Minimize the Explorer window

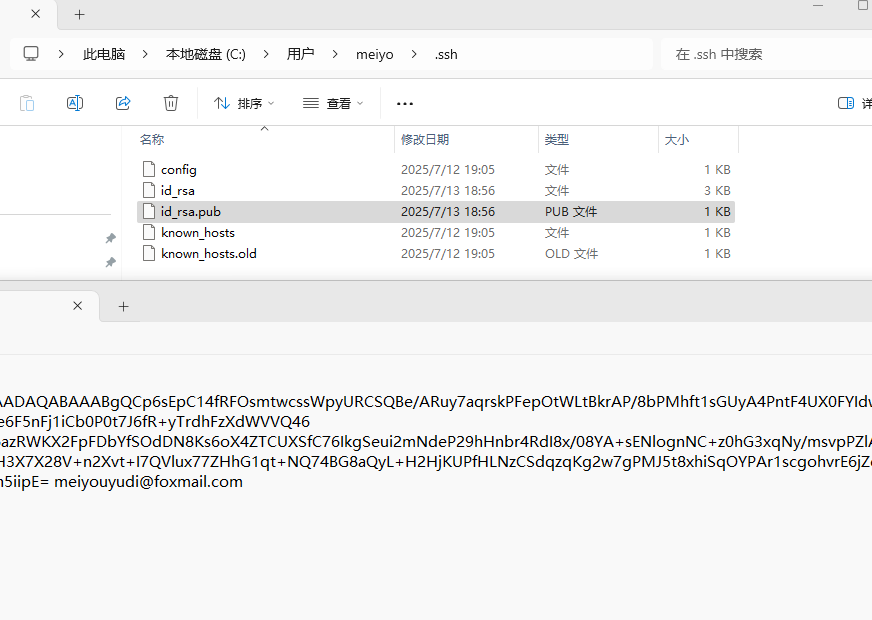818,5
